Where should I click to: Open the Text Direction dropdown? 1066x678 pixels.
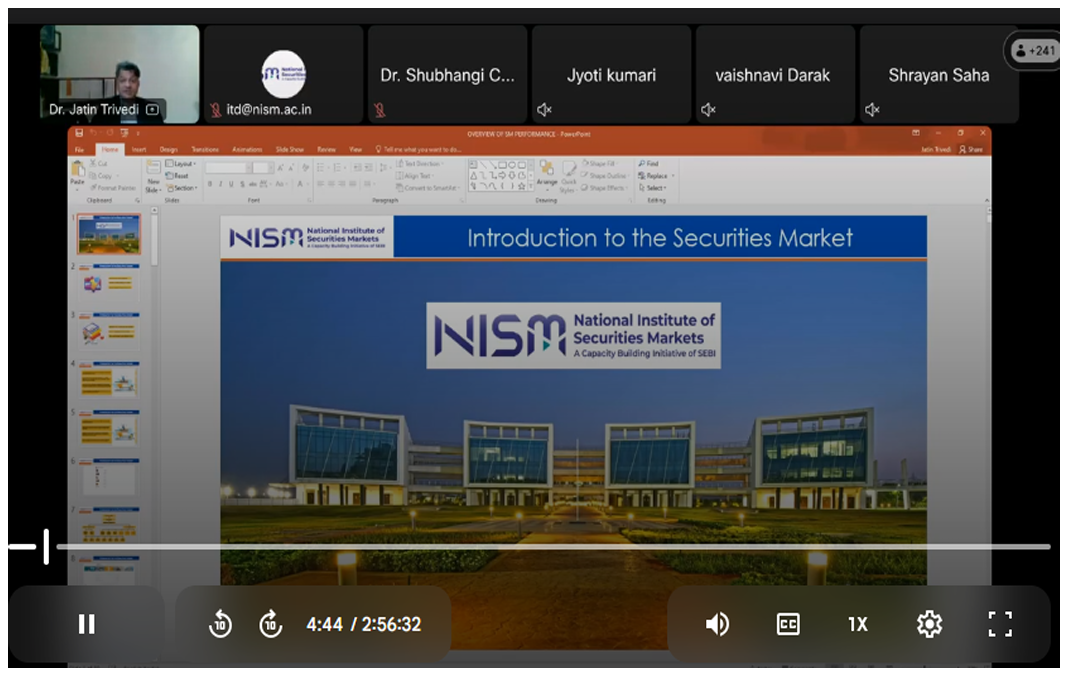tap(419, 164)
